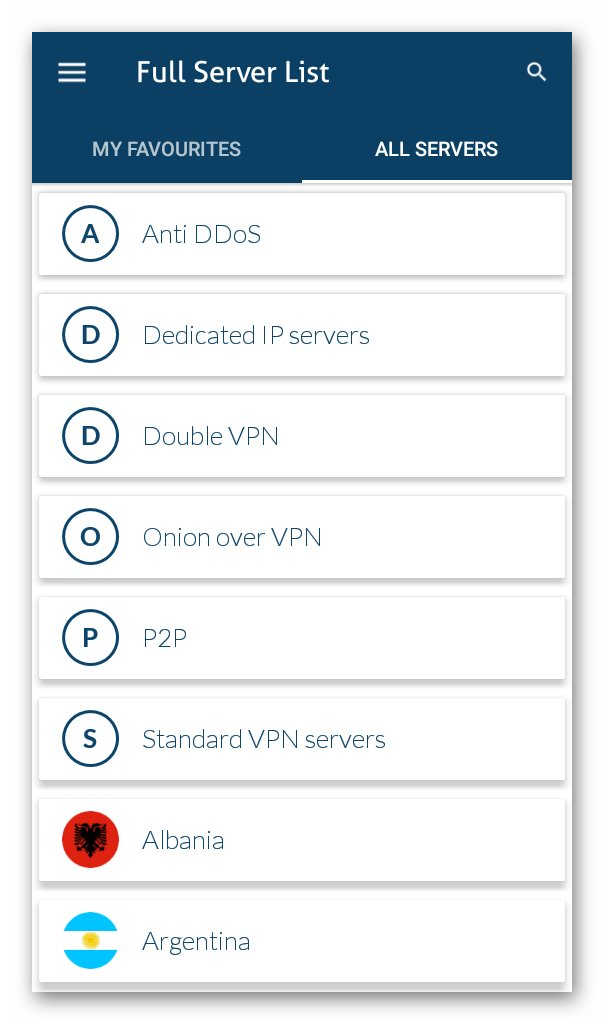Tap the search magnifier icon
Viewport: 604px width, 1024px height.
(x=536, y=72)
